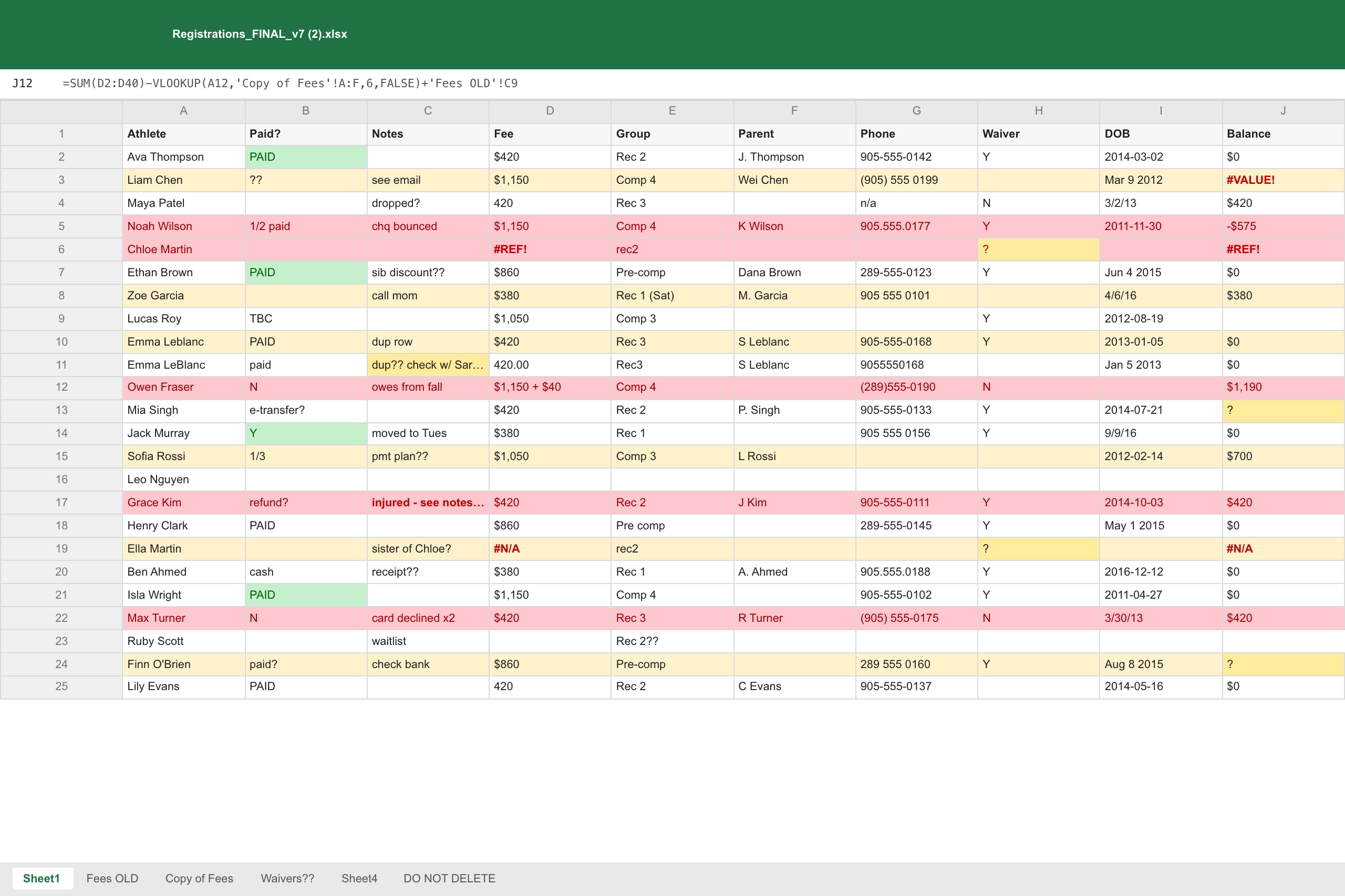Image resolution: width=1345 pixels, height=896 pixels.
Task: Click the 'chq bounced' note cell
Action: point(428,226)
